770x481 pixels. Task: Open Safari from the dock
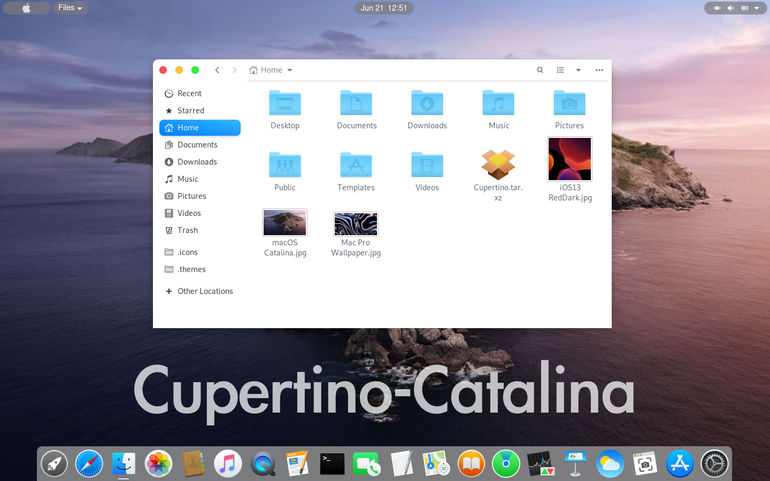pos(89,463)
